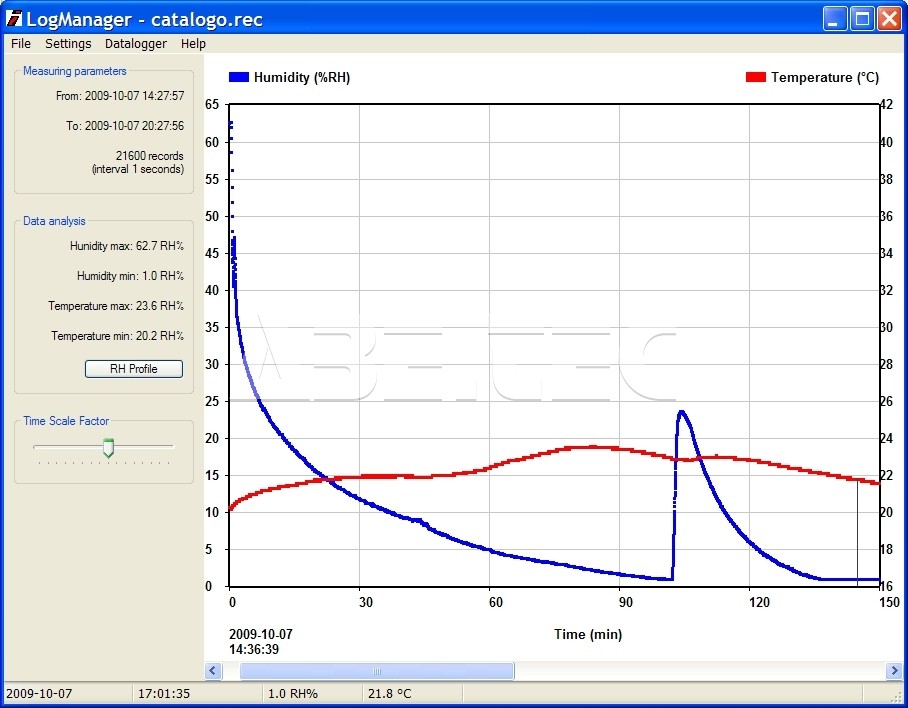
Task: Click the red Temperature legend swatch
Action: [x=755, y=77]
